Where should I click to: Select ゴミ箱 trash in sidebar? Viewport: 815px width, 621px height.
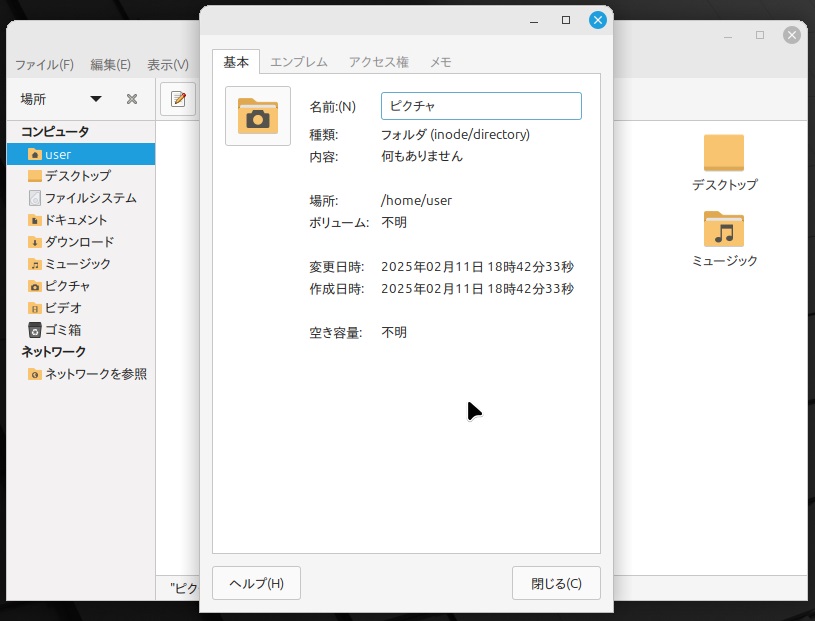(62, 330)
